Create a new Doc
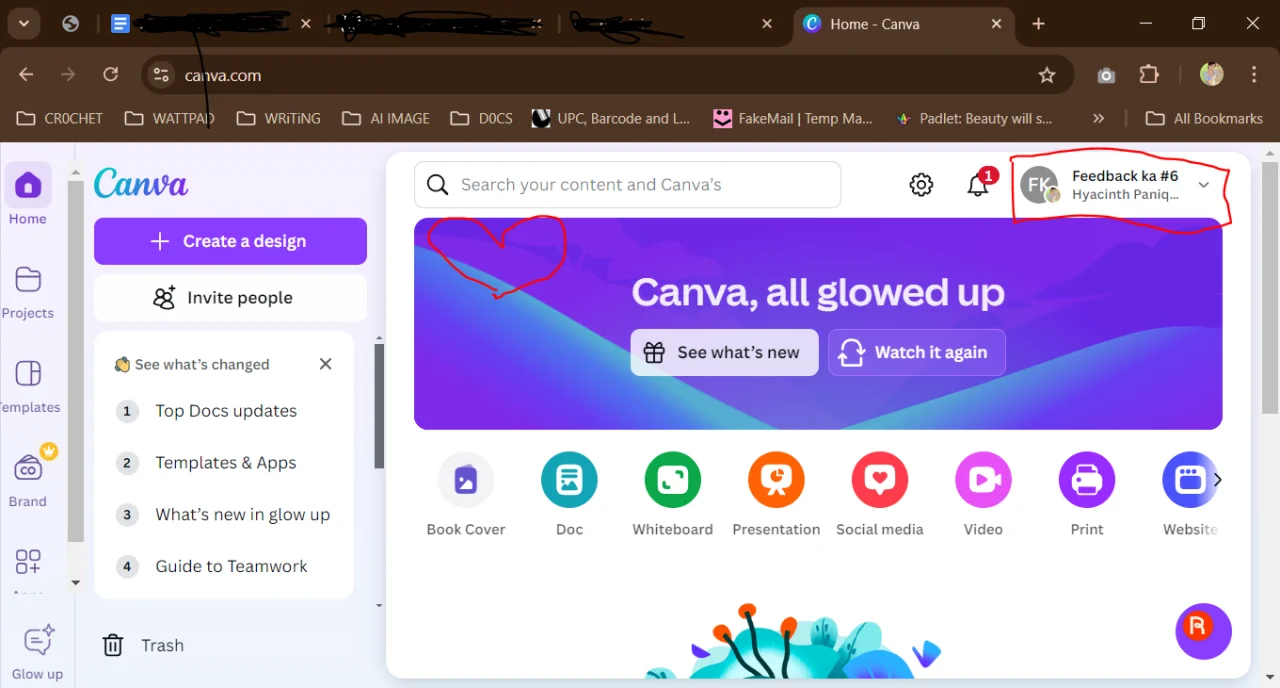 click(569, 495)
